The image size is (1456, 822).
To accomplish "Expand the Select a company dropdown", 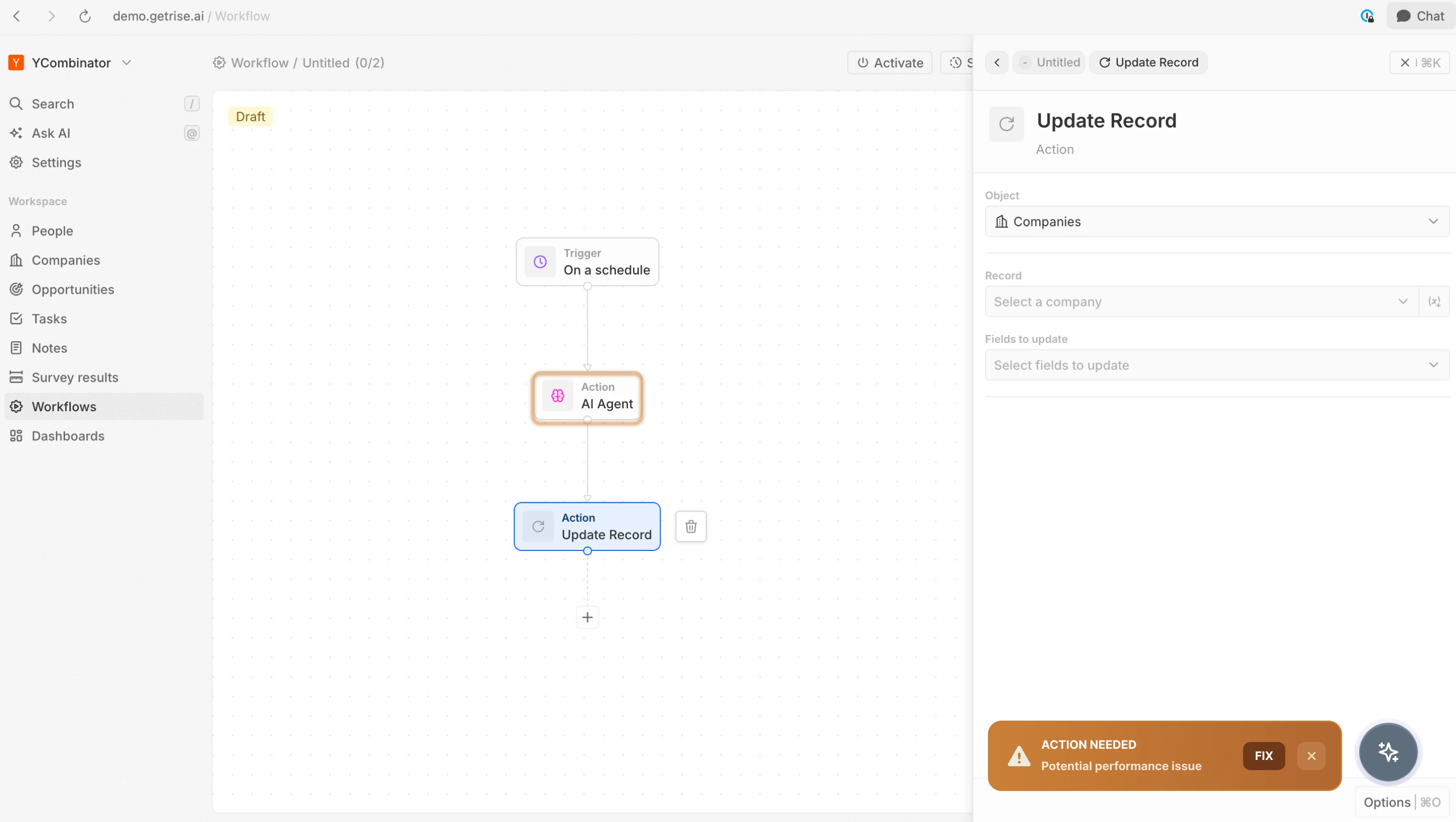I will tap(1199, 301).
